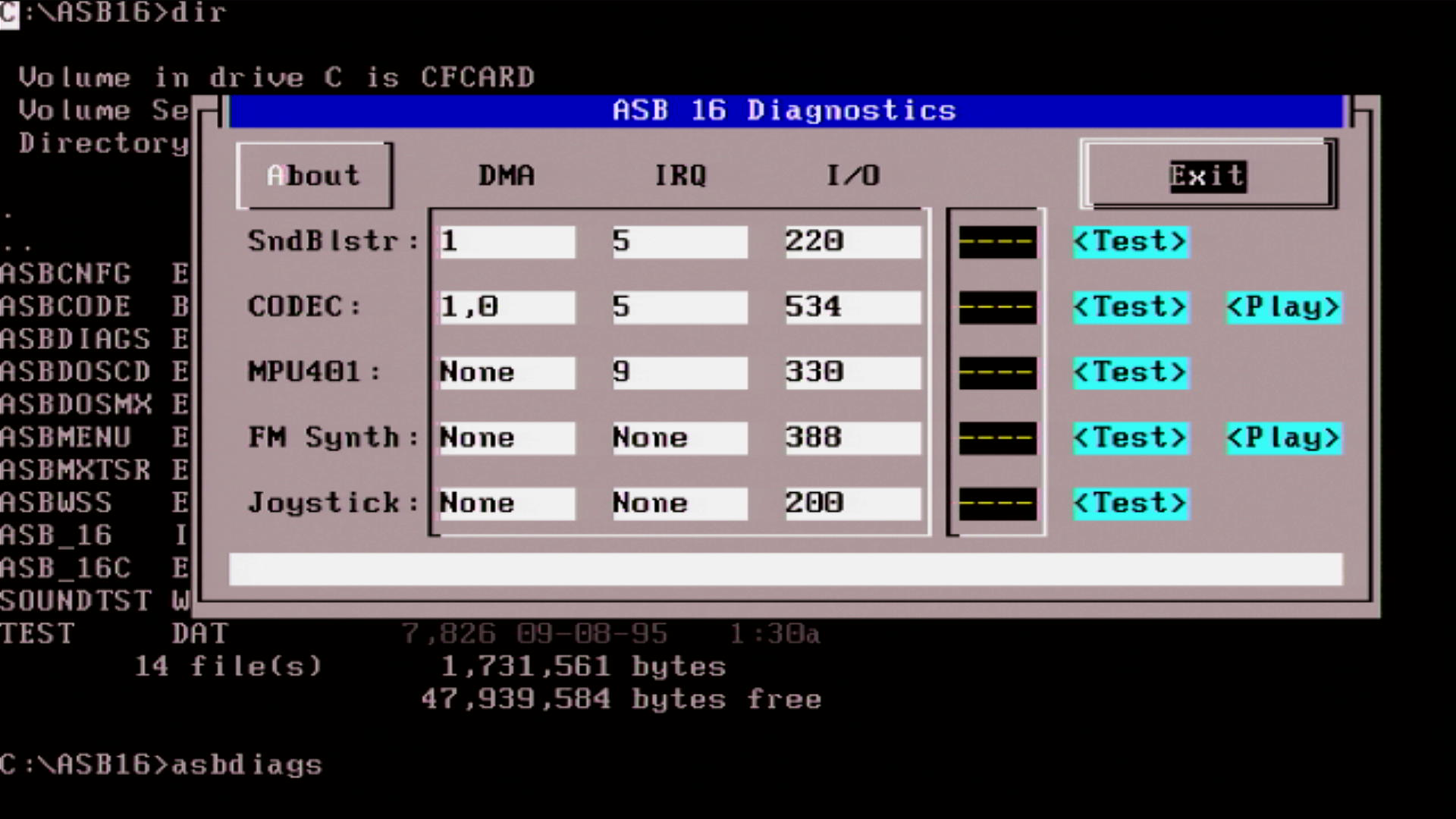Select the Joystick I/O 200 field
1456x819 pixels.
click(x=852, y=503)
